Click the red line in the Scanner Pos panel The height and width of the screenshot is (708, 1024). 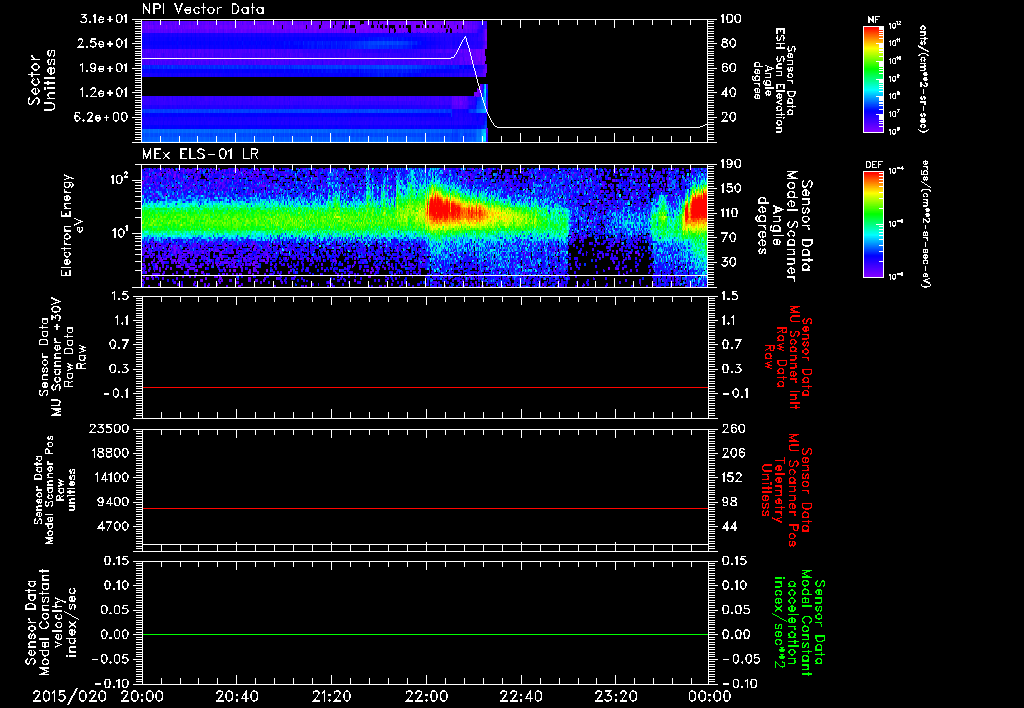[425, 508]
